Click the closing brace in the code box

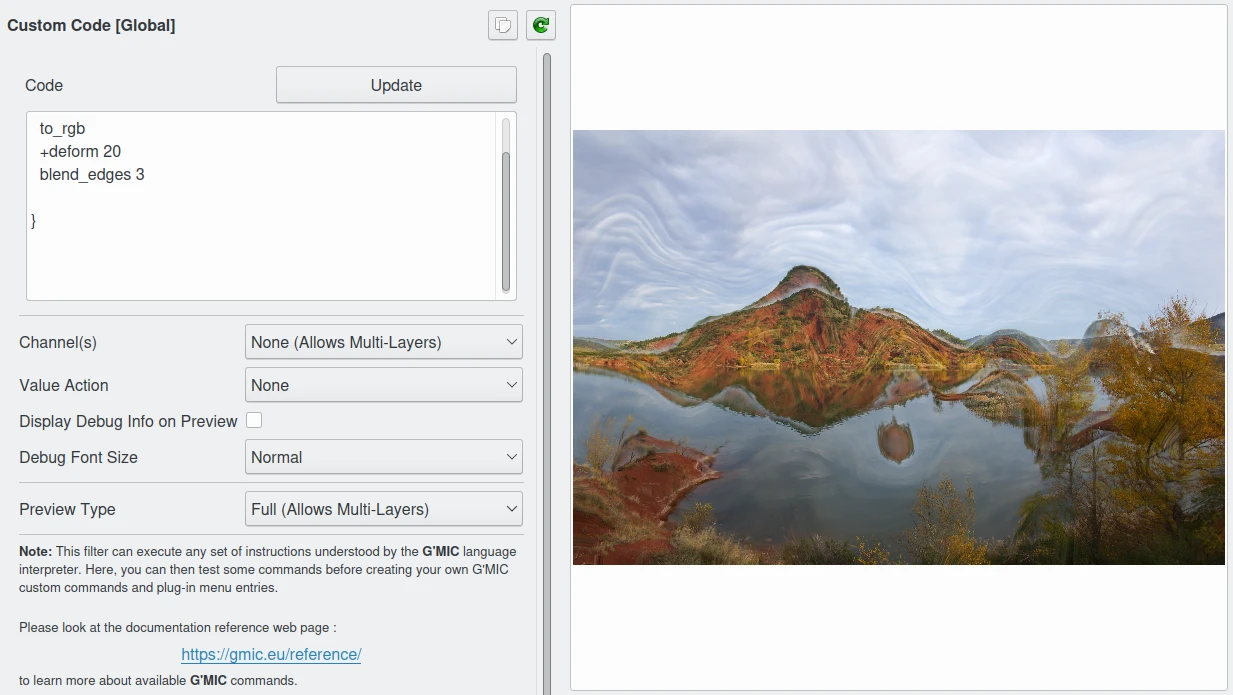[34, 220]
